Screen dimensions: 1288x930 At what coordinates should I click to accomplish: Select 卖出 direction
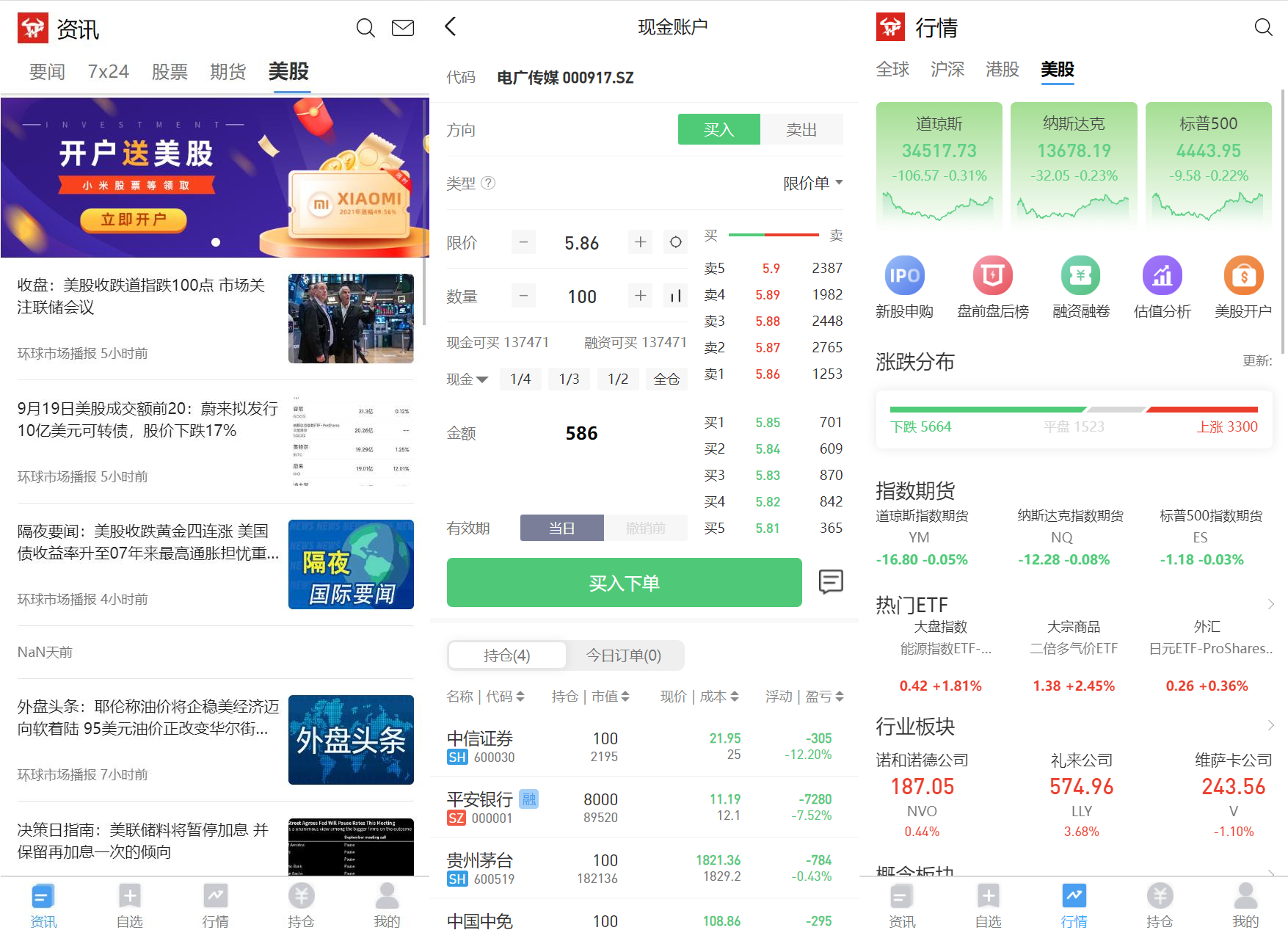(x=801, y=129)
